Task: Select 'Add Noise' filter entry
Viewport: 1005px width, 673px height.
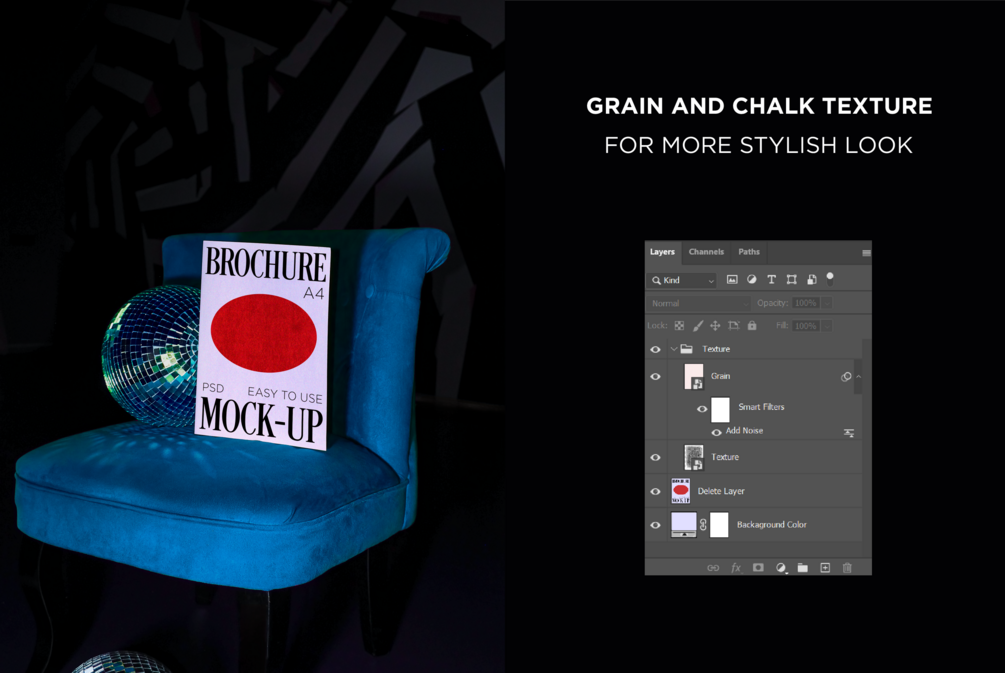Action: coord(744,431)
